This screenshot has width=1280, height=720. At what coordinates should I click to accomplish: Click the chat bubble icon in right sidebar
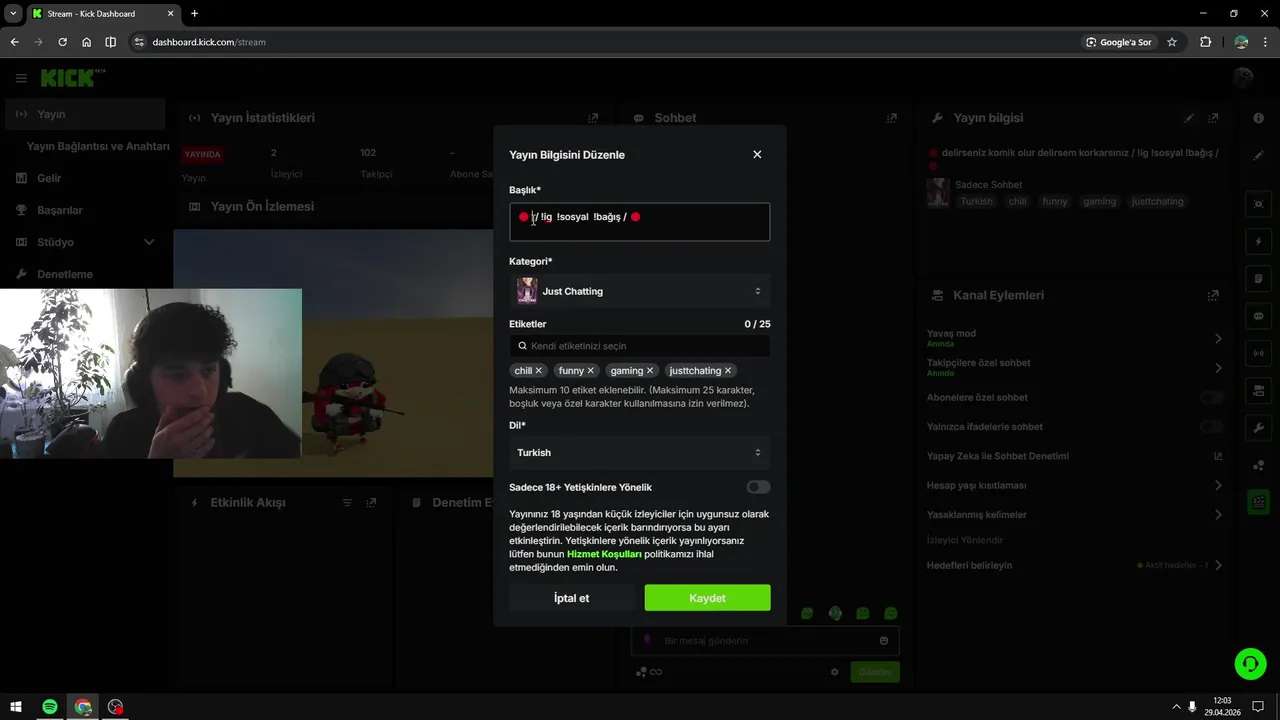1259,316
